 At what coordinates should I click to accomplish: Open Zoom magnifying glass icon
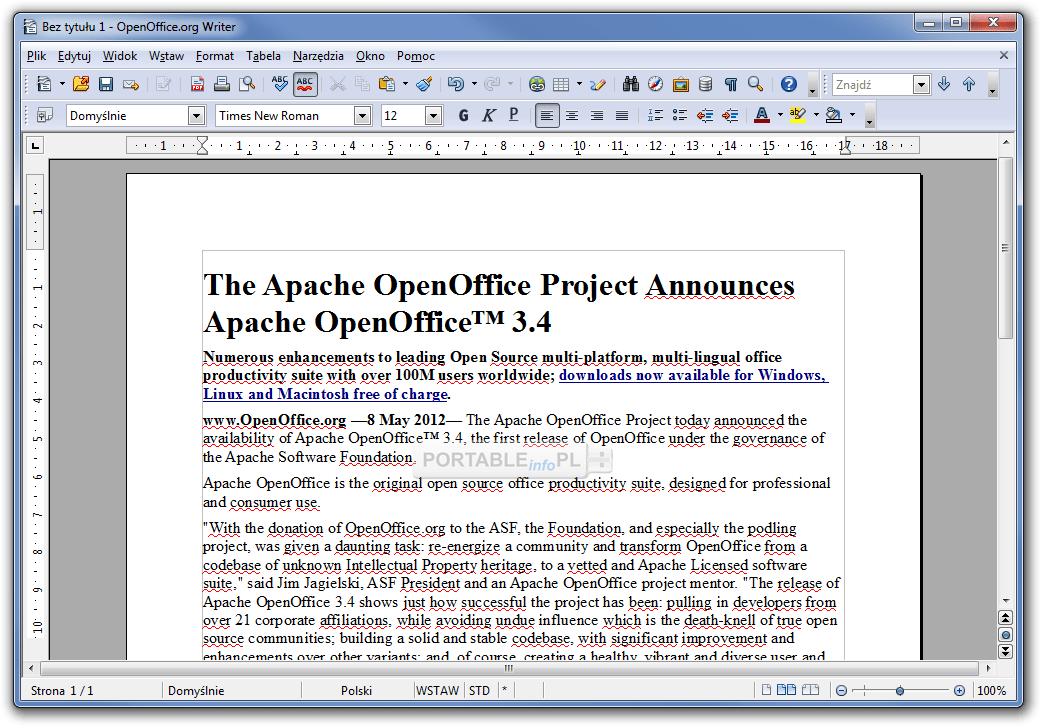point(756,84)
